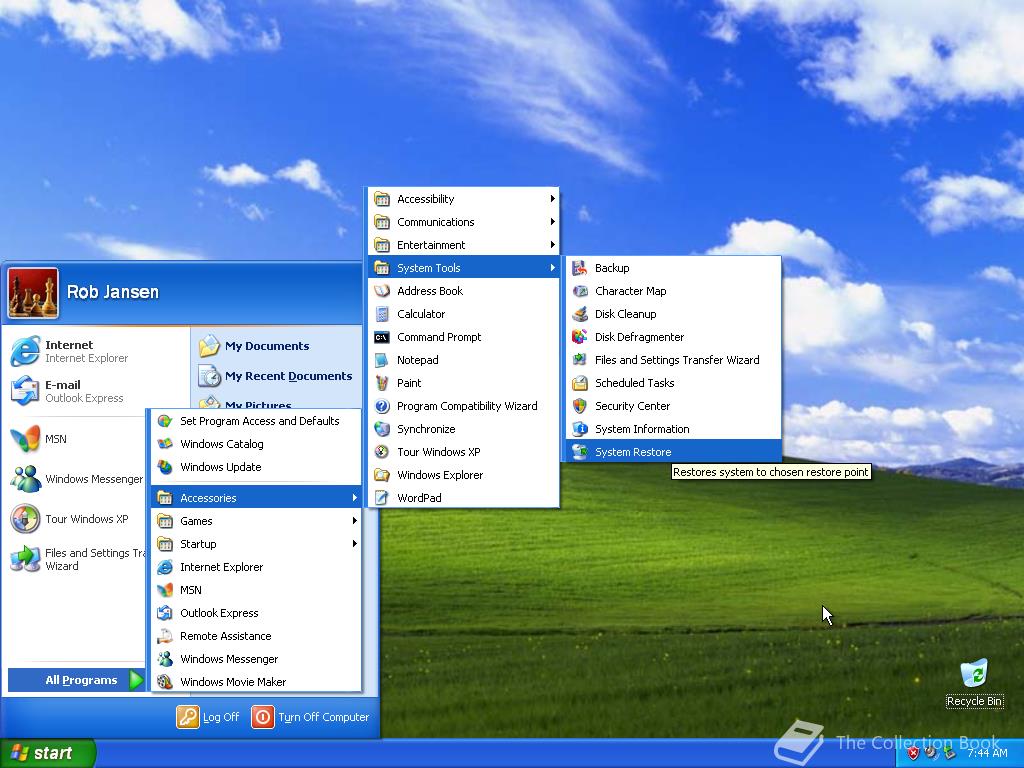
Task: Click the Outlook Express icon in All Programs
Action: point(165,613)
